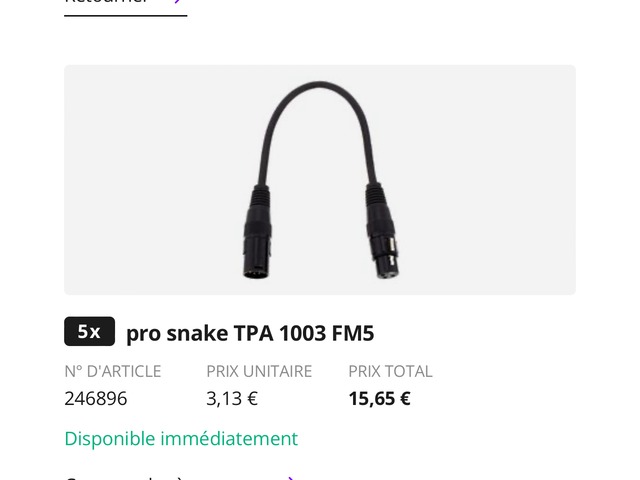
Task: Click the female XLR connector in photo
Action: 382,233
